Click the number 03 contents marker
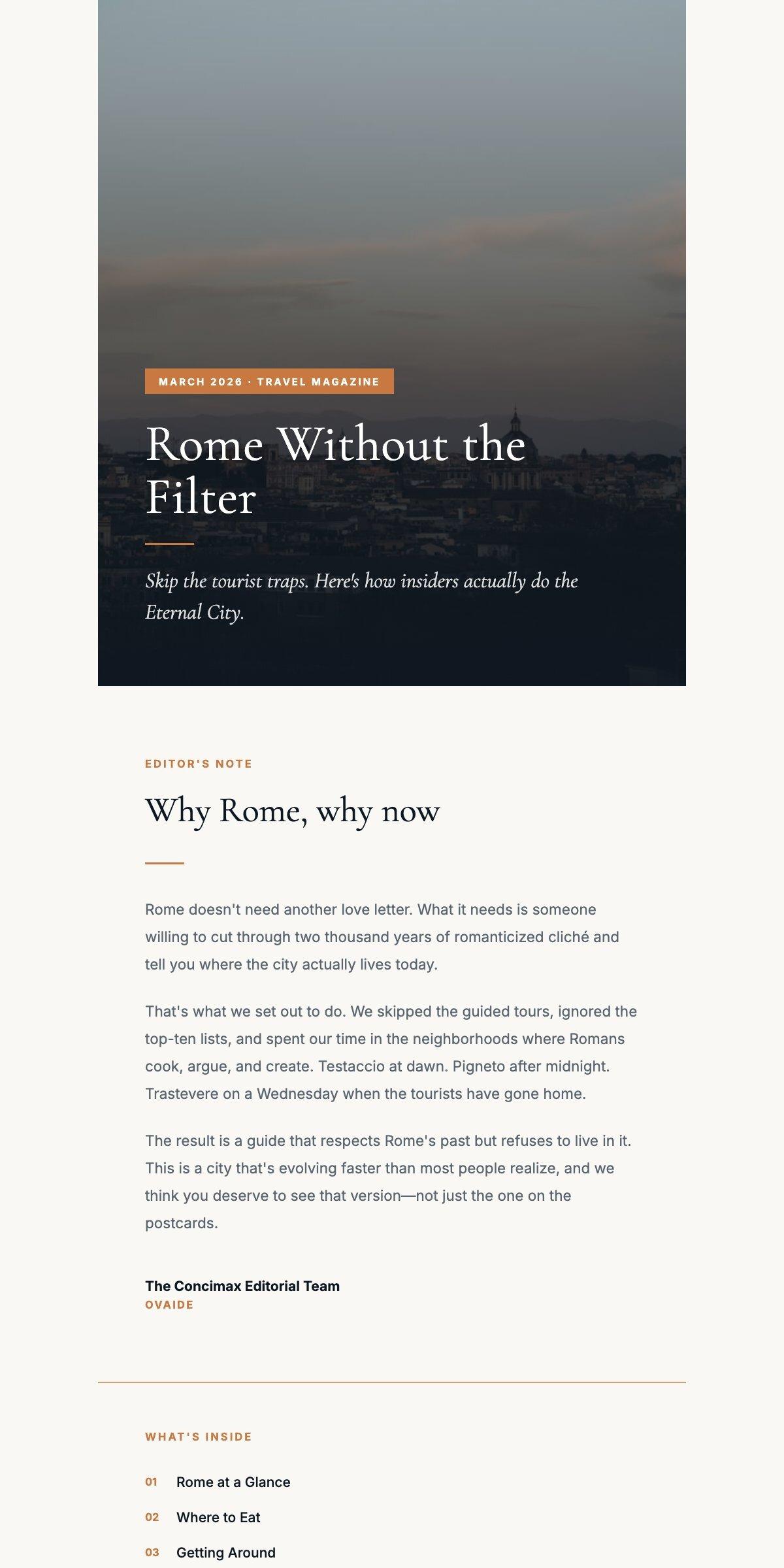This screenshot has width=784, height=1568. (x=152, y=1553)
